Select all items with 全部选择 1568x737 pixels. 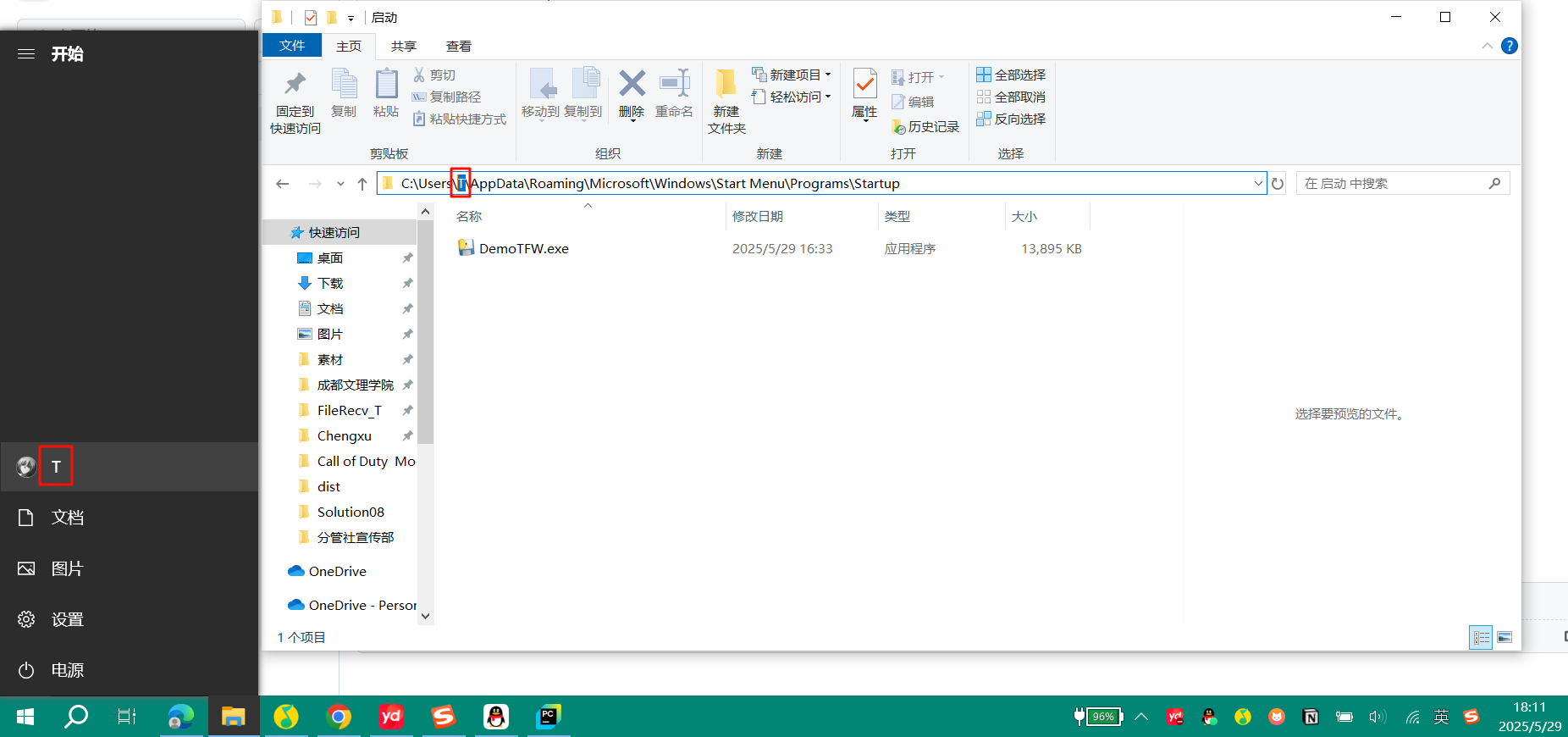point(1011,75)
